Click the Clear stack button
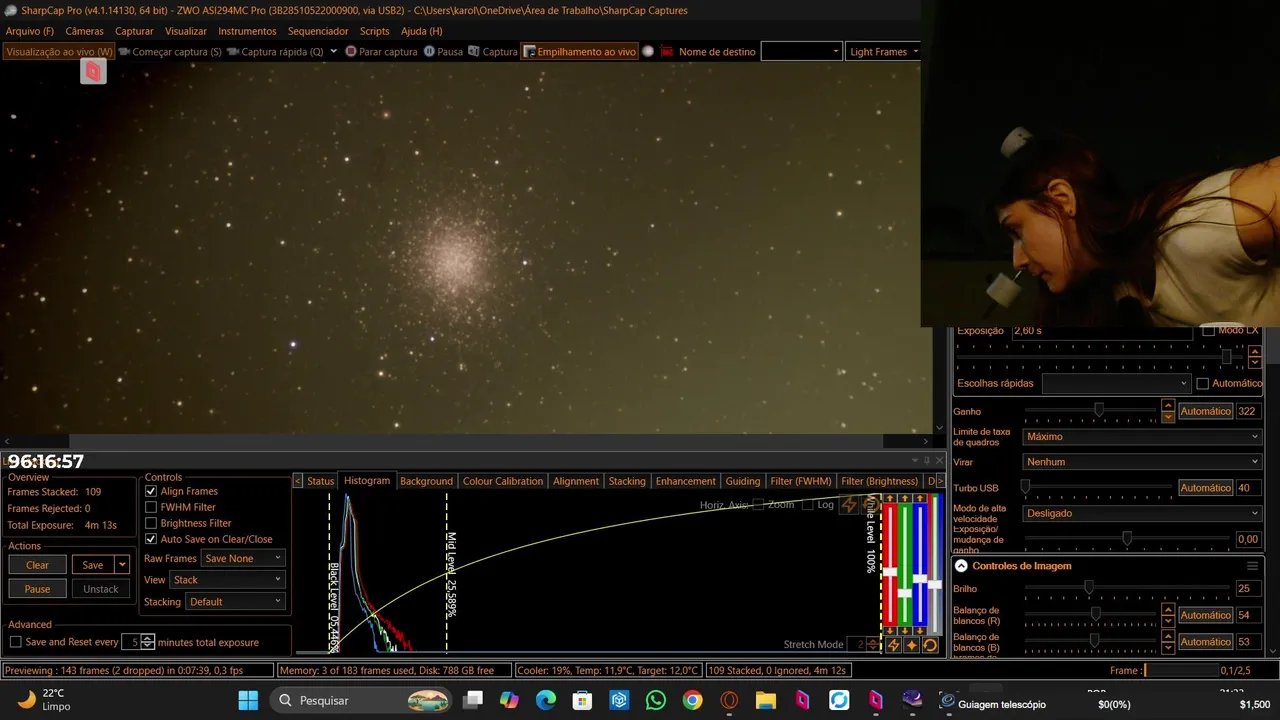1280x720 pixels. tap(37, 565)
